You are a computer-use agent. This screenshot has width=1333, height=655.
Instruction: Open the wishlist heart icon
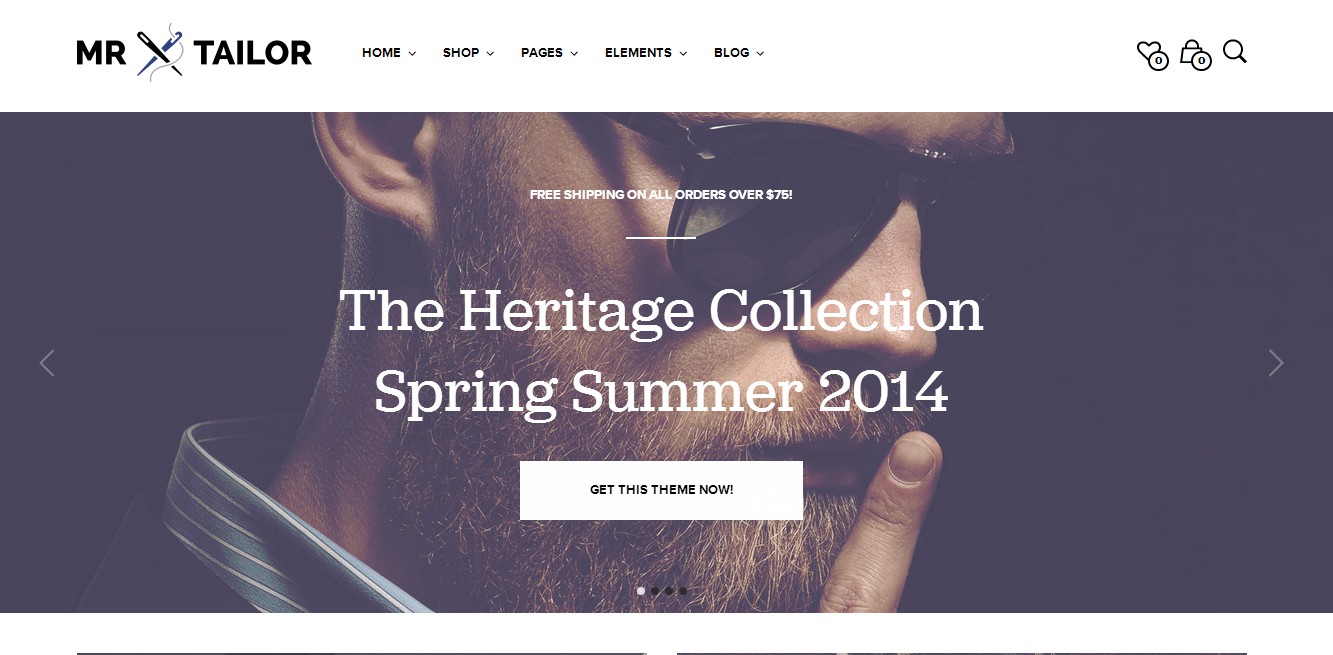point(1152,54)
